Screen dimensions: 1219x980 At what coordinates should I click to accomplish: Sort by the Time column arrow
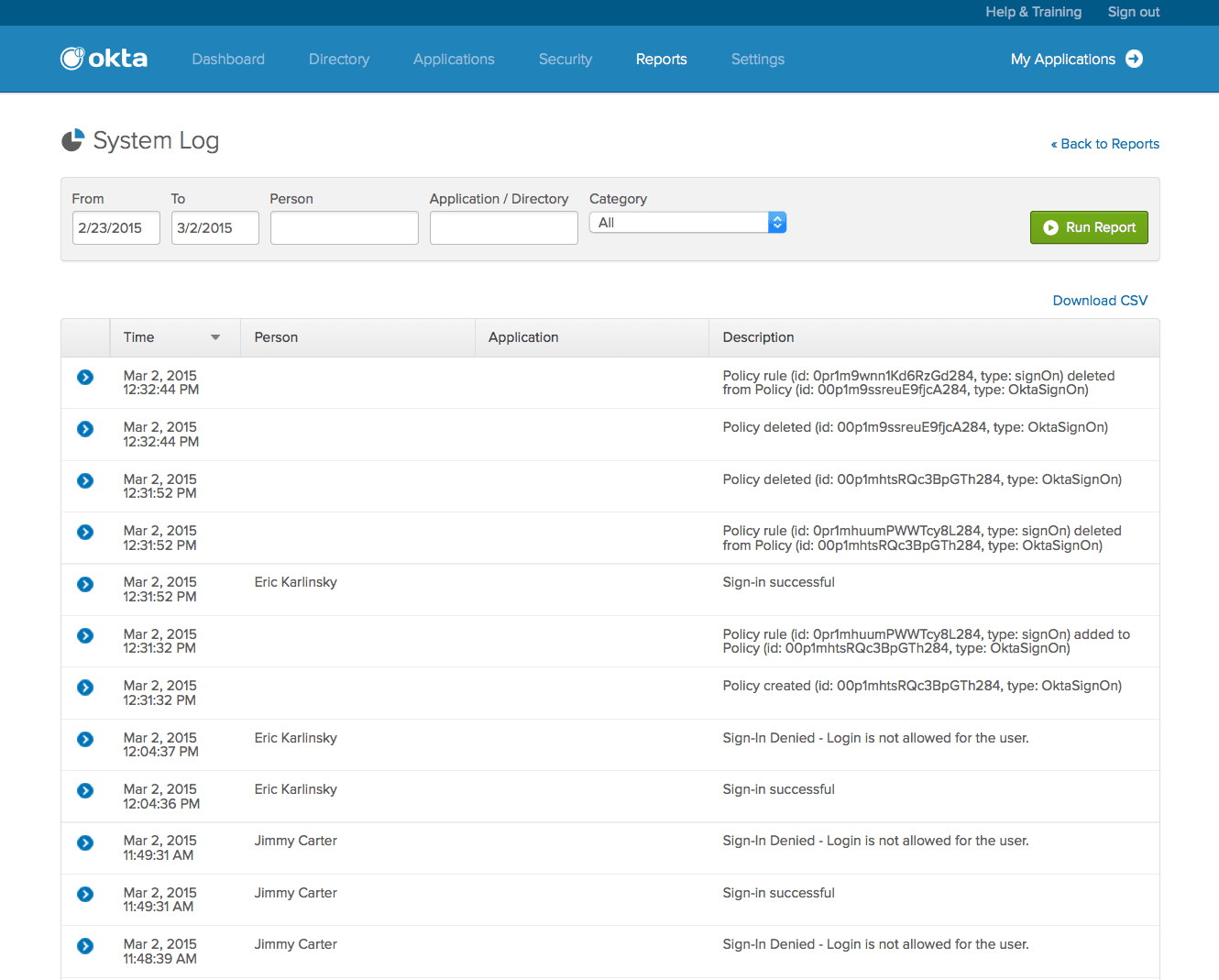215,337
